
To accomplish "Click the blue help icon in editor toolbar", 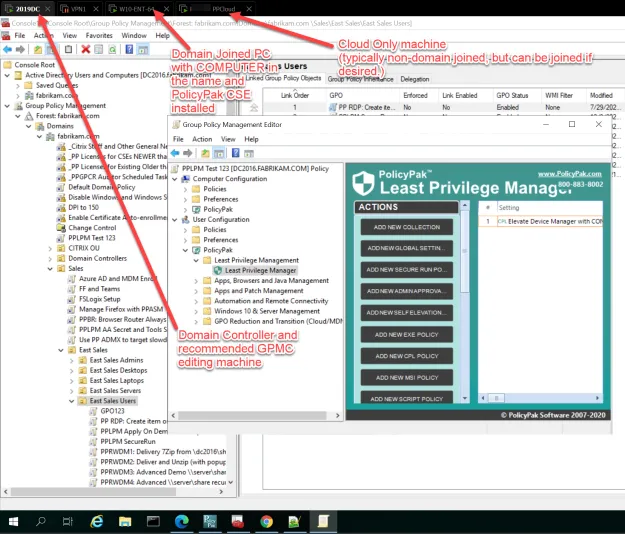I will 235,153.
